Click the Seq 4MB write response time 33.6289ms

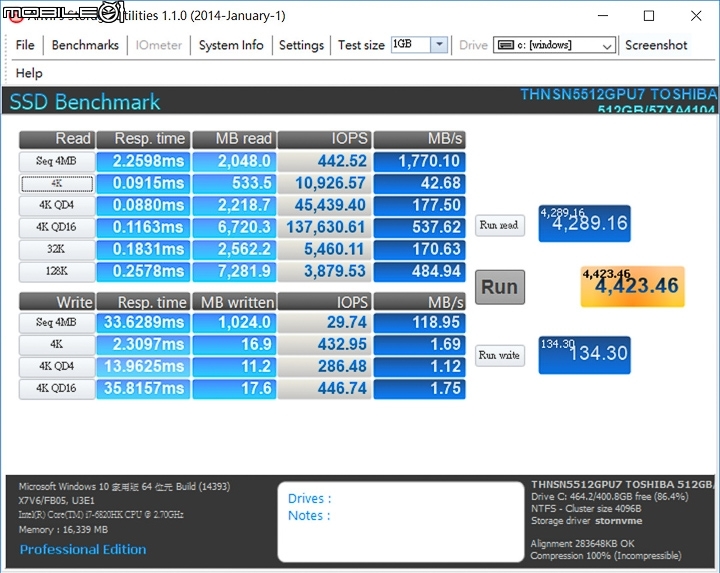pos(143,322)
